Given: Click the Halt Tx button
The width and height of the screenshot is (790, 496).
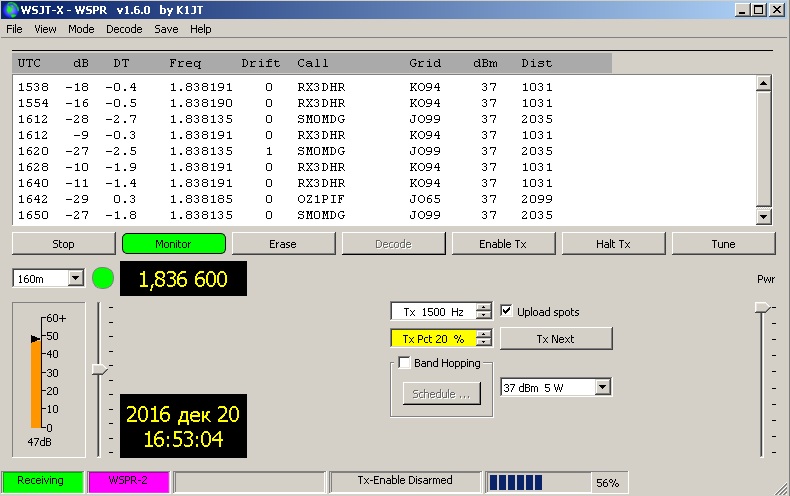Looking at the screenshot, I should tap(613, 244).
